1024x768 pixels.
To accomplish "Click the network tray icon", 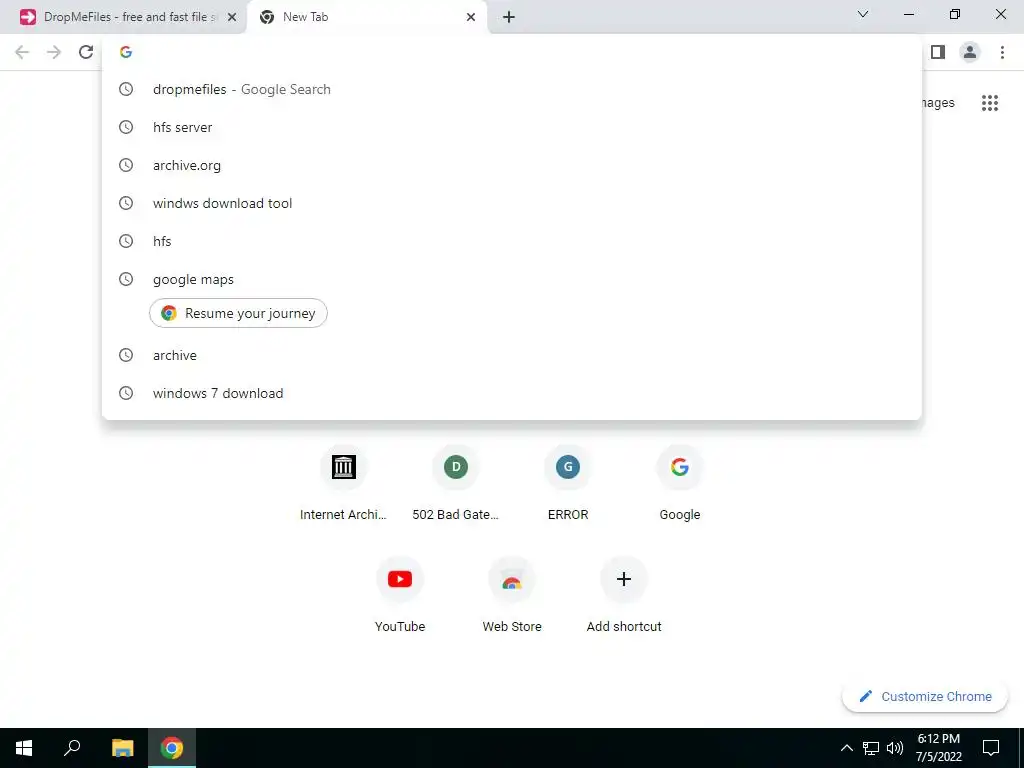I will [871, 748].
